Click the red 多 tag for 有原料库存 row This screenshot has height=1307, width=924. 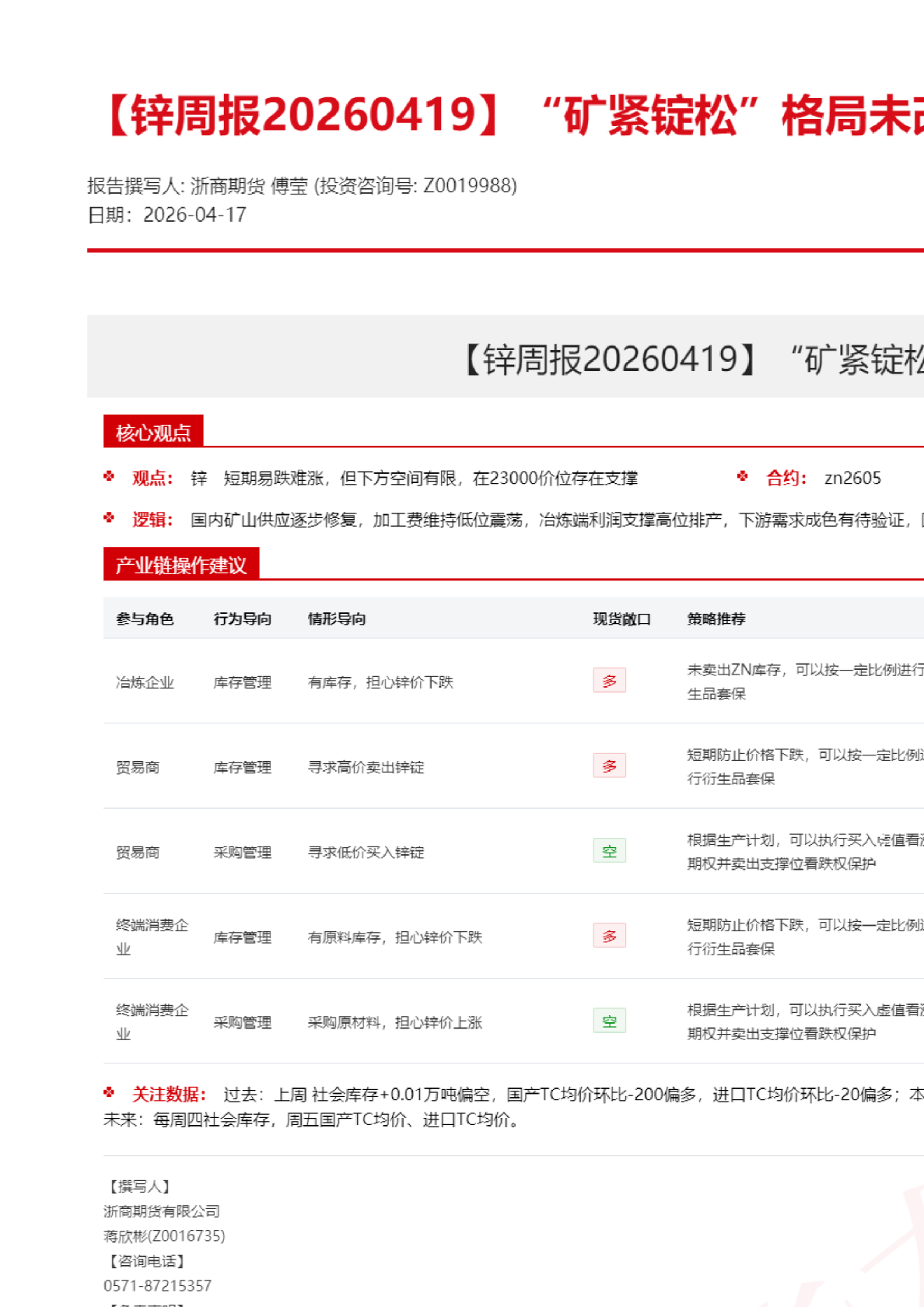pos(609,936)
